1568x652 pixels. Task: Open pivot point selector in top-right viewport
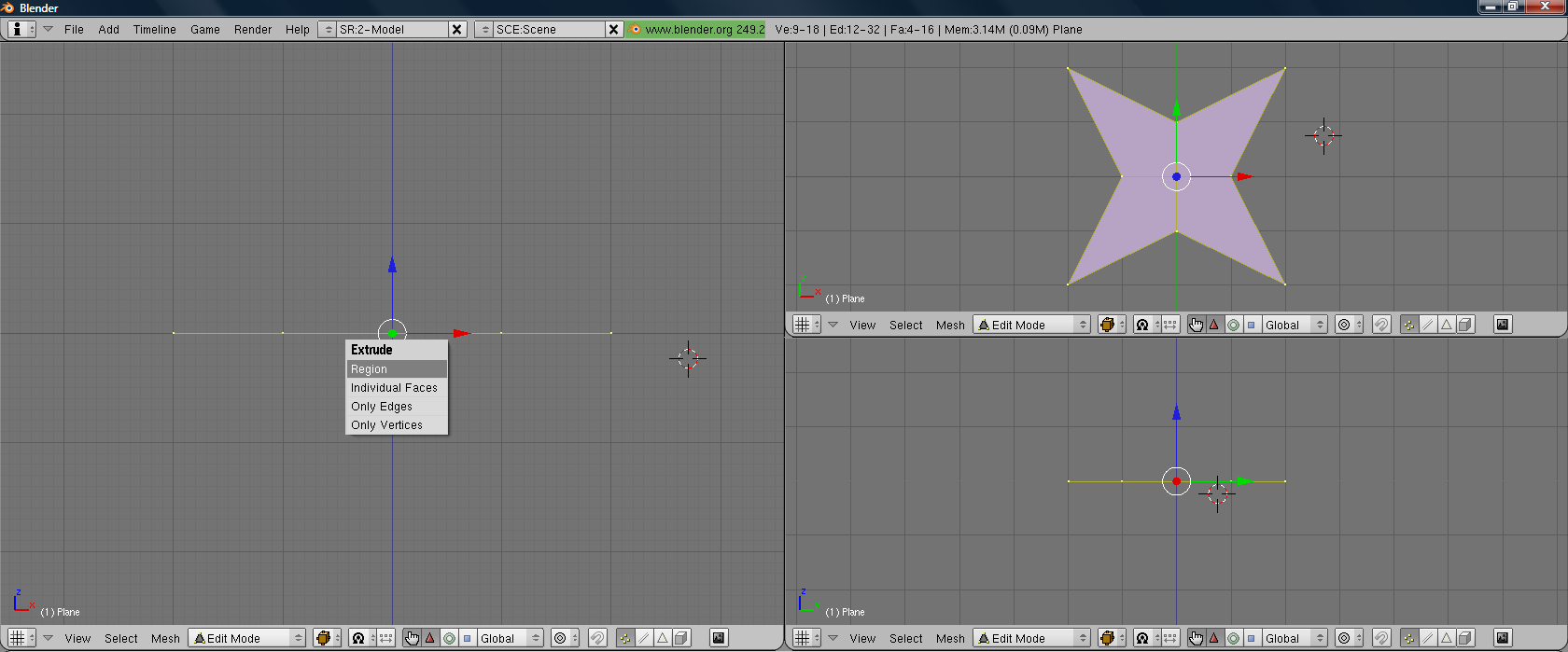click(x=1147, y=325)
